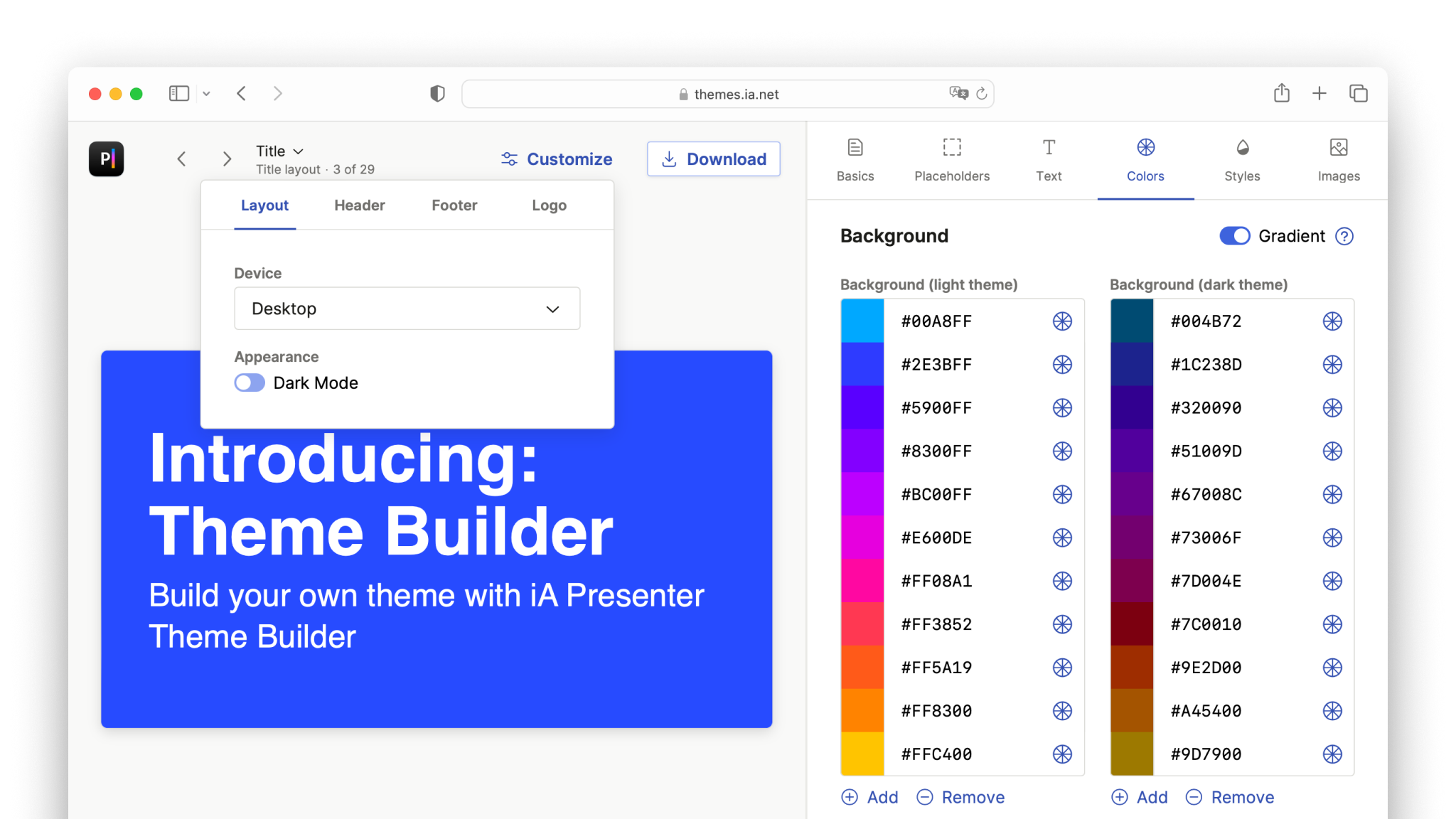Reload the page in Safari
1456x819 pixels.
(x=982, y=94)
